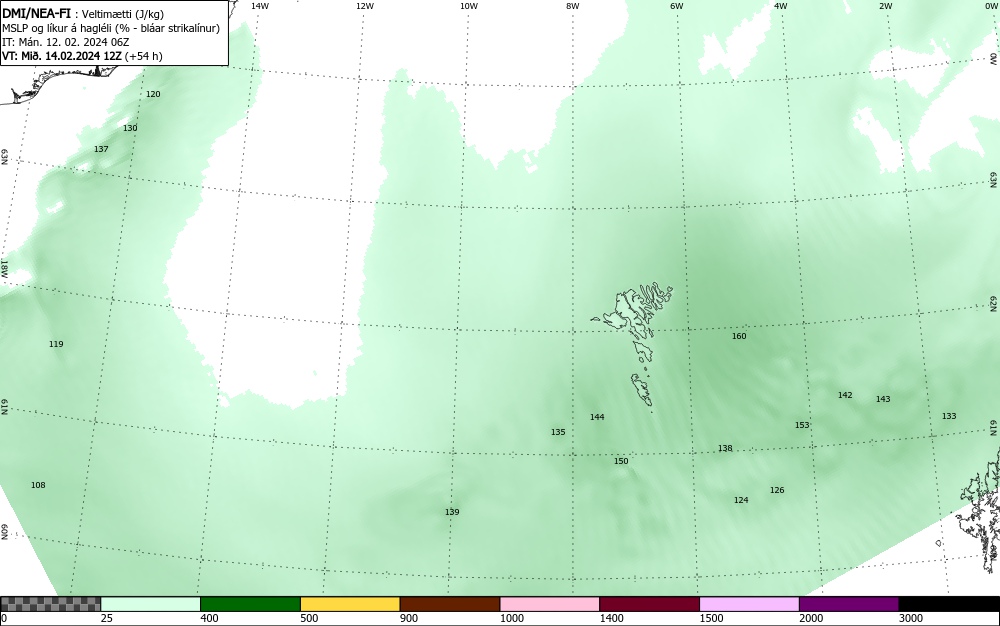
Task: Click the map value 139
Action: point(452,512)
